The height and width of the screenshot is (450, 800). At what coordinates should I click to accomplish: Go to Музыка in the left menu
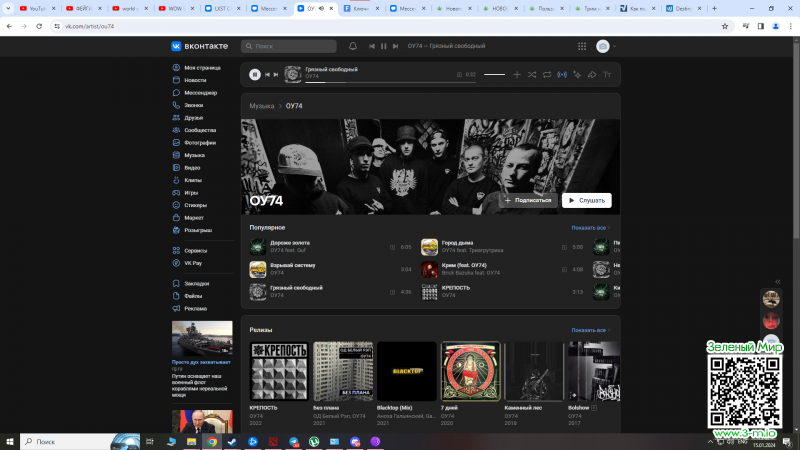pos(194,155)
